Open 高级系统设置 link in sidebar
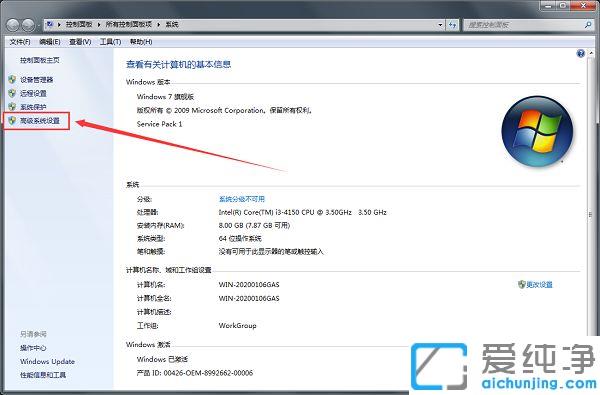The width and height of the screenshot is (600, 395). point(40,121)
